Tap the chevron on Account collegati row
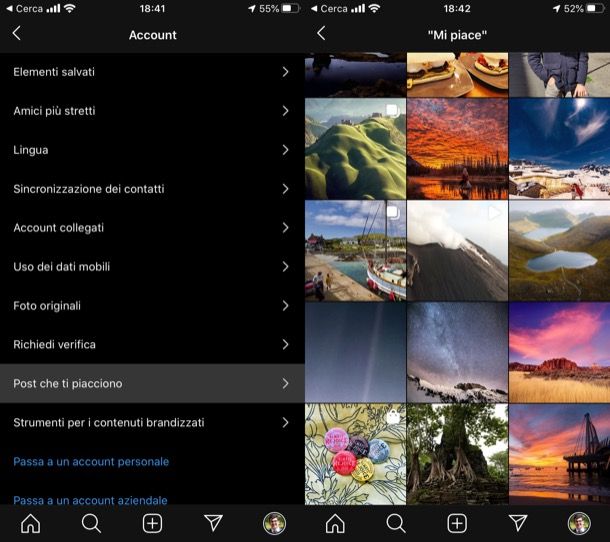 tap(286, 228)
